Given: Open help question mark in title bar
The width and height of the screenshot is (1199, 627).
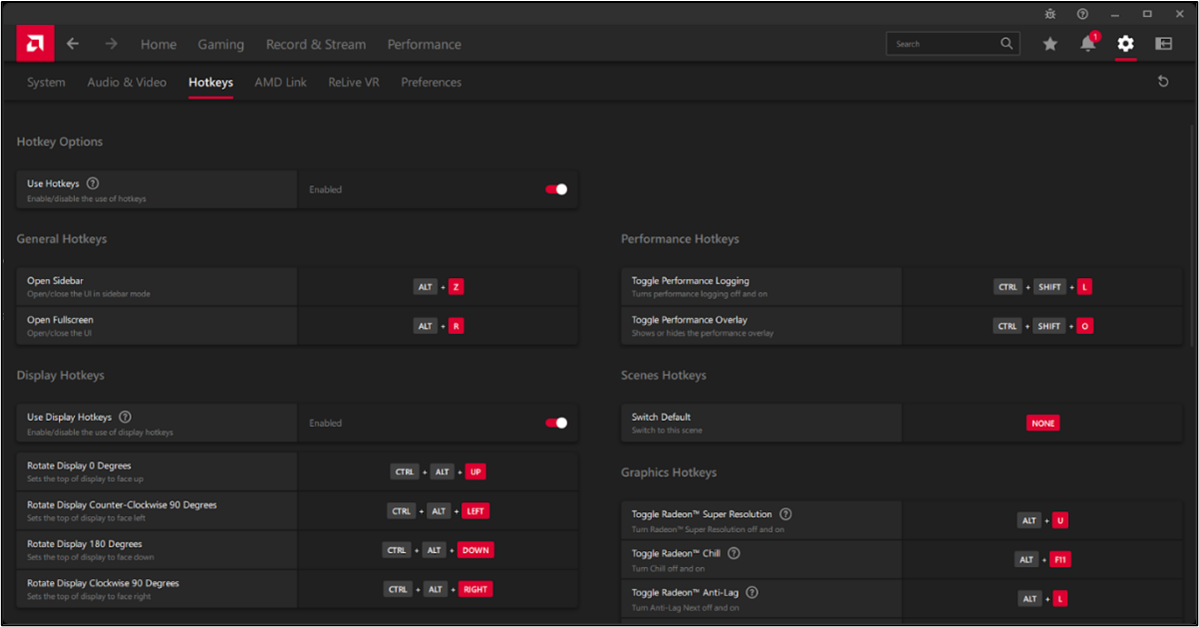Looking at the screenshot, I should point(1082,14).
